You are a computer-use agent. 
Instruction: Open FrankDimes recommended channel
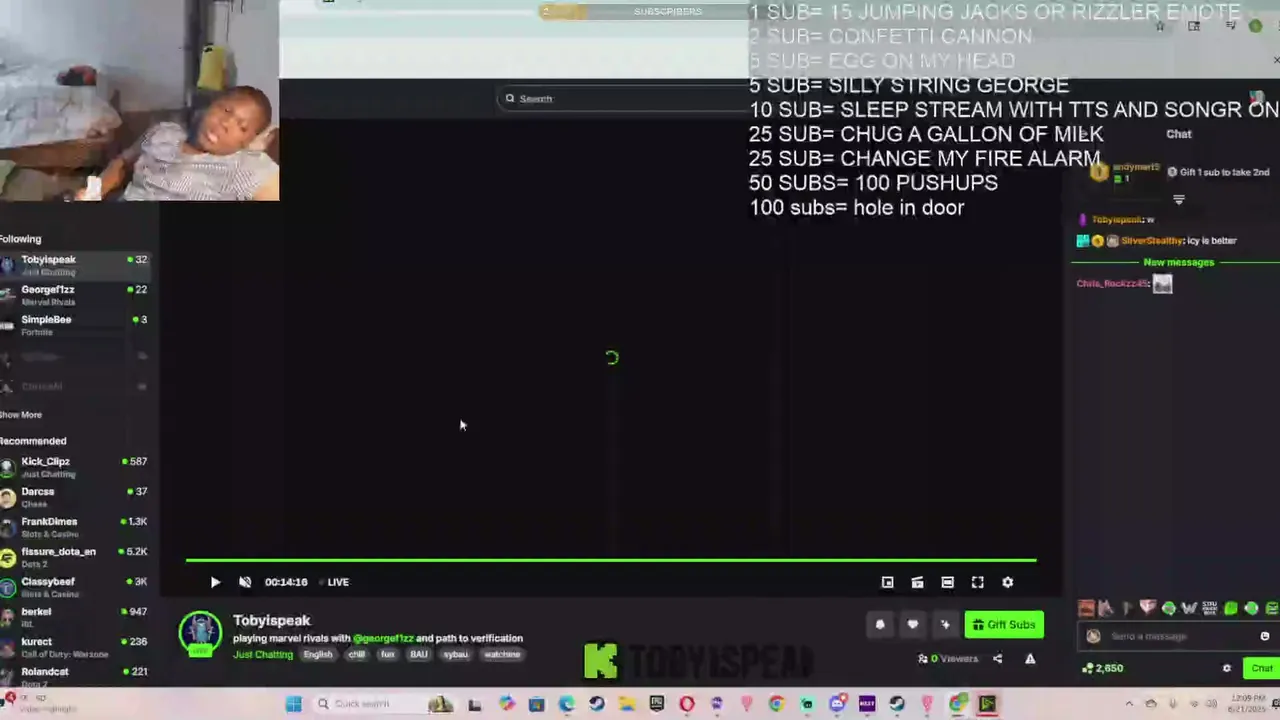tap(75, 527)
